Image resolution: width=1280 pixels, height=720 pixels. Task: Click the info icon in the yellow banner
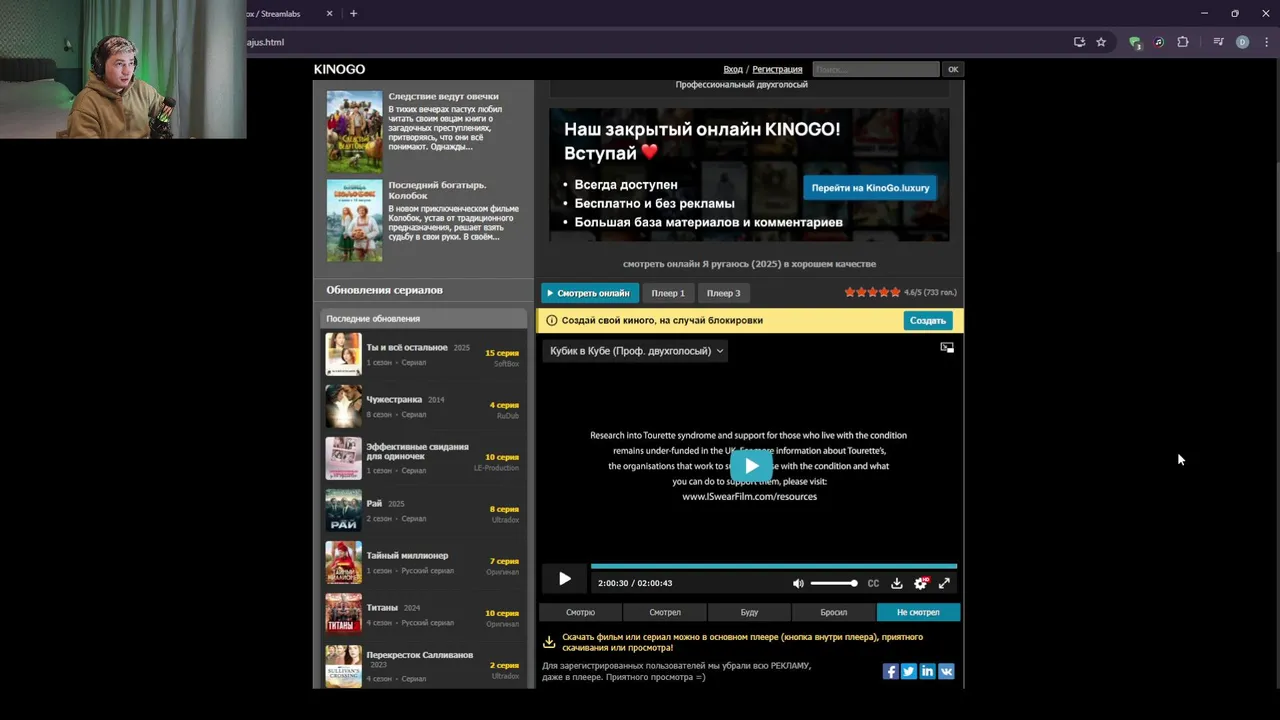(x=552, y=321)
